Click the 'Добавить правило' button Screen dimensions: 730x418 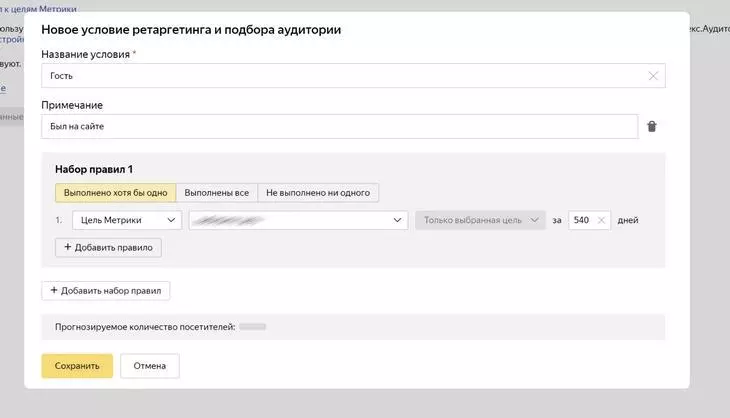(108, 248)
